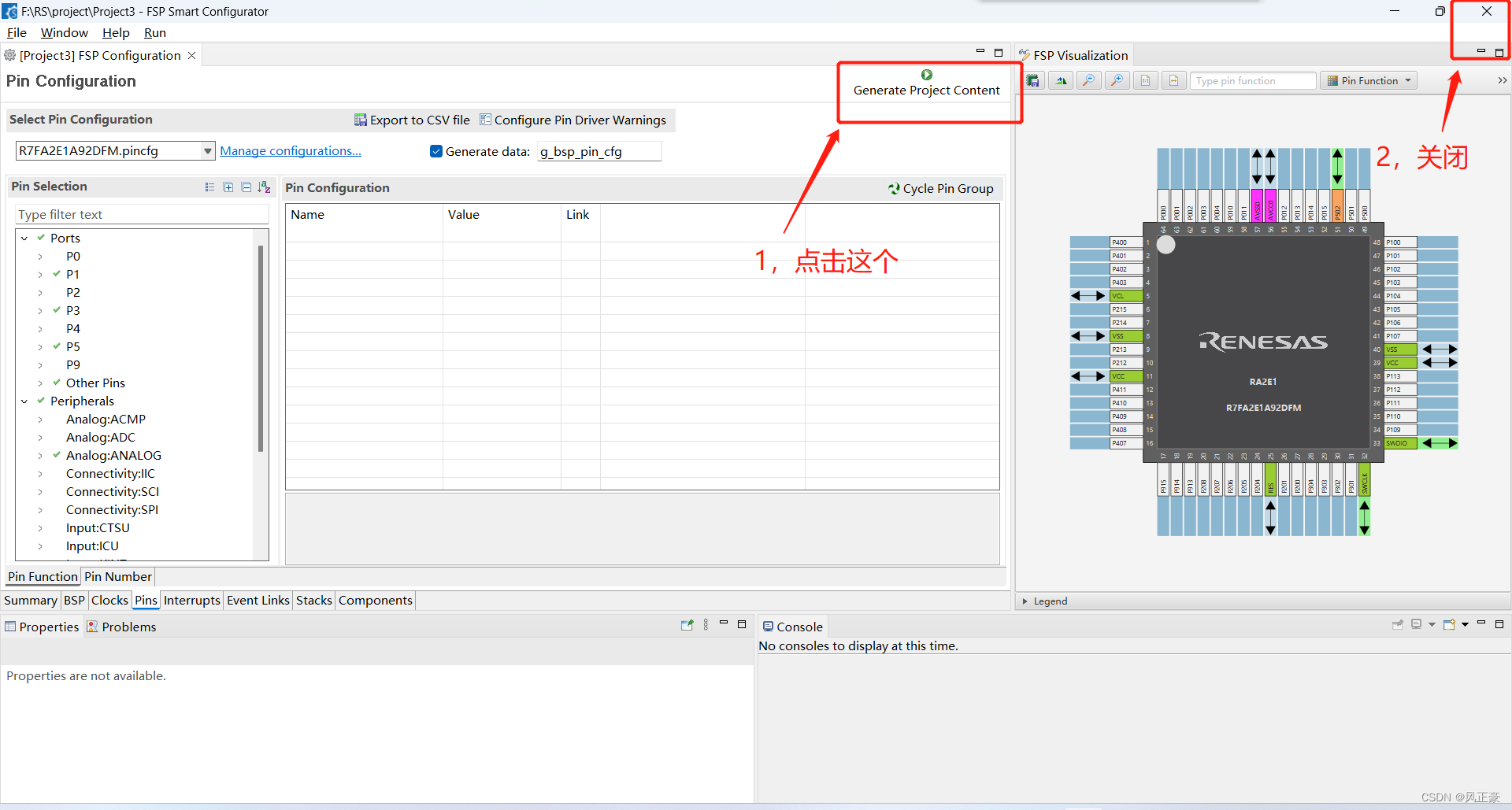Image resolution: width=1512 pixels, height=810 pixels.
Task: Open the Run menu
Action: coord(155,33)
